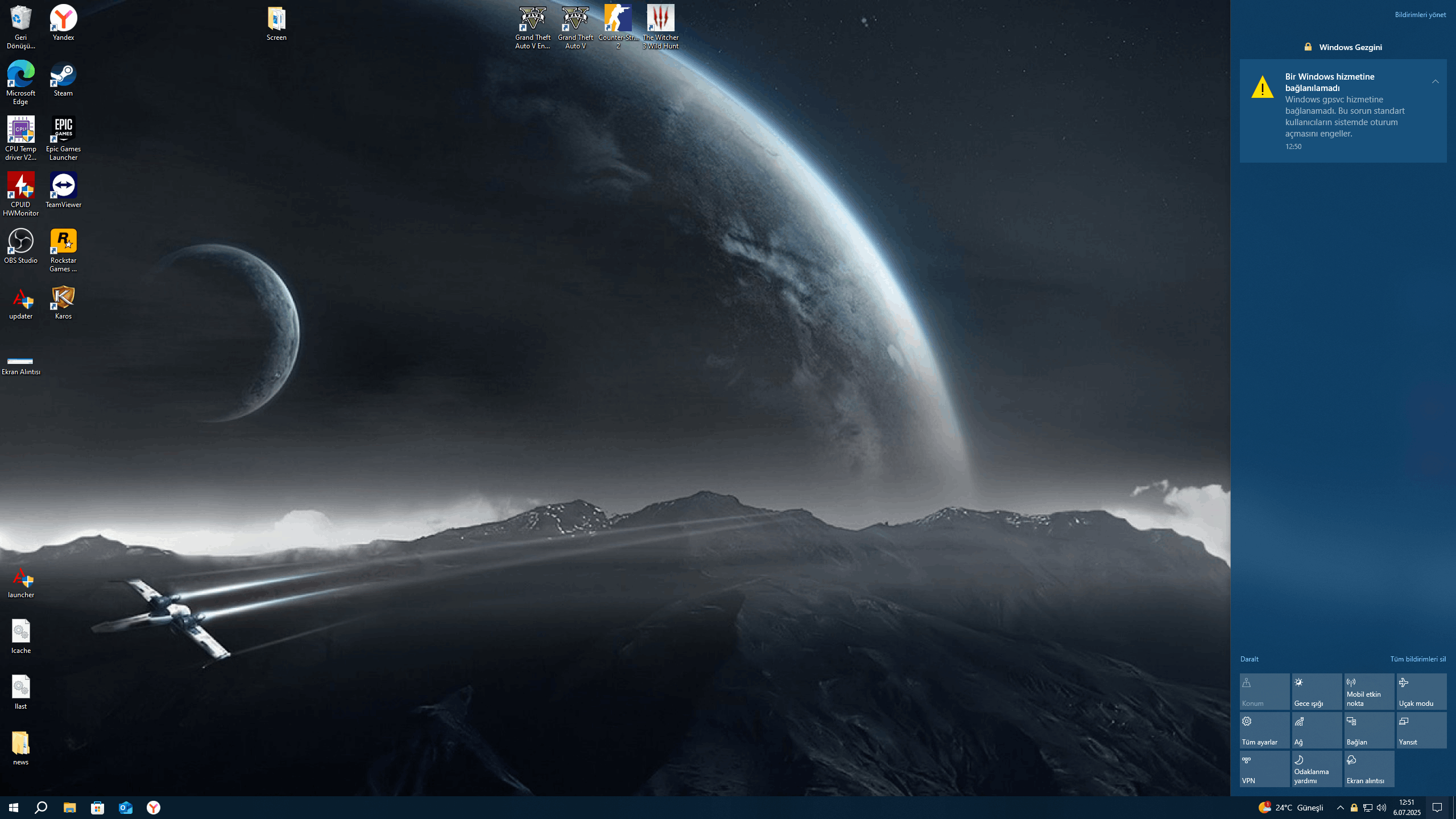Viewport: 1456px width, 819px height.
Task: Click Bildirimleri yönet link
Action: [1420, 15]
